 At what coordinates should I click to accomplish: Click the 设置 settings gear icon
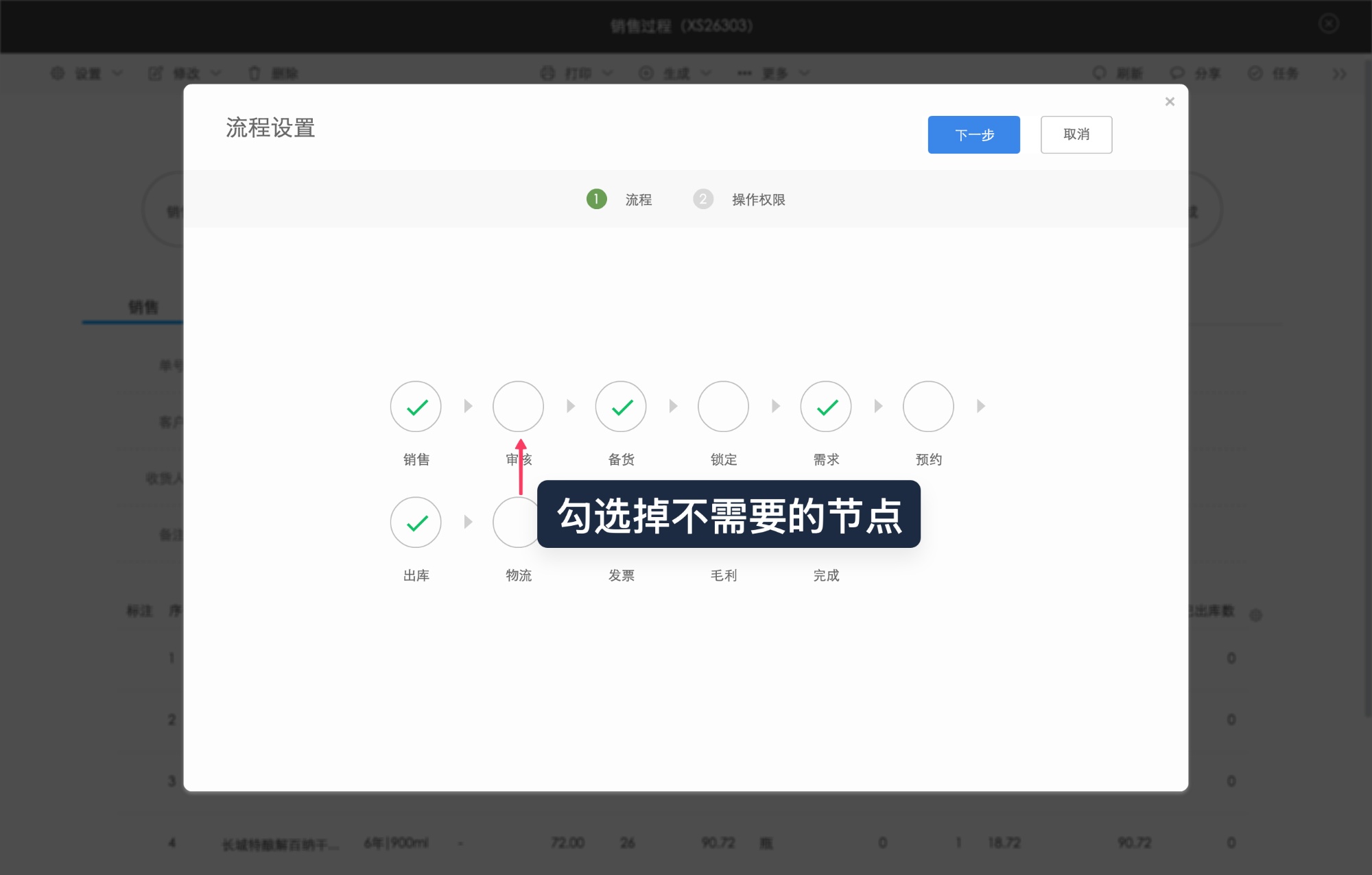tap(58, 73)
